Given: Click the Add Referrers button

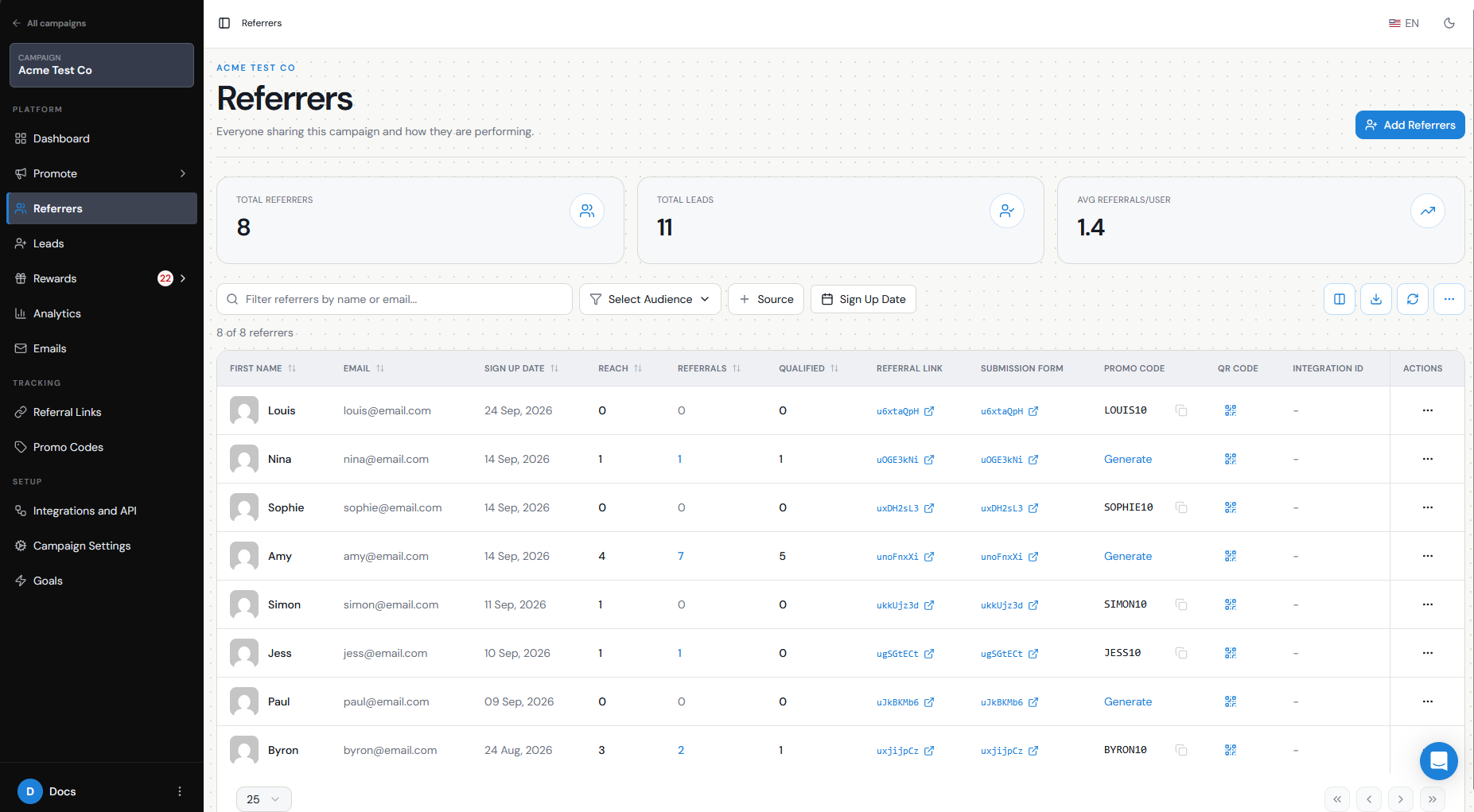Looking at the screenshot, I should [x=1410, y=125].
